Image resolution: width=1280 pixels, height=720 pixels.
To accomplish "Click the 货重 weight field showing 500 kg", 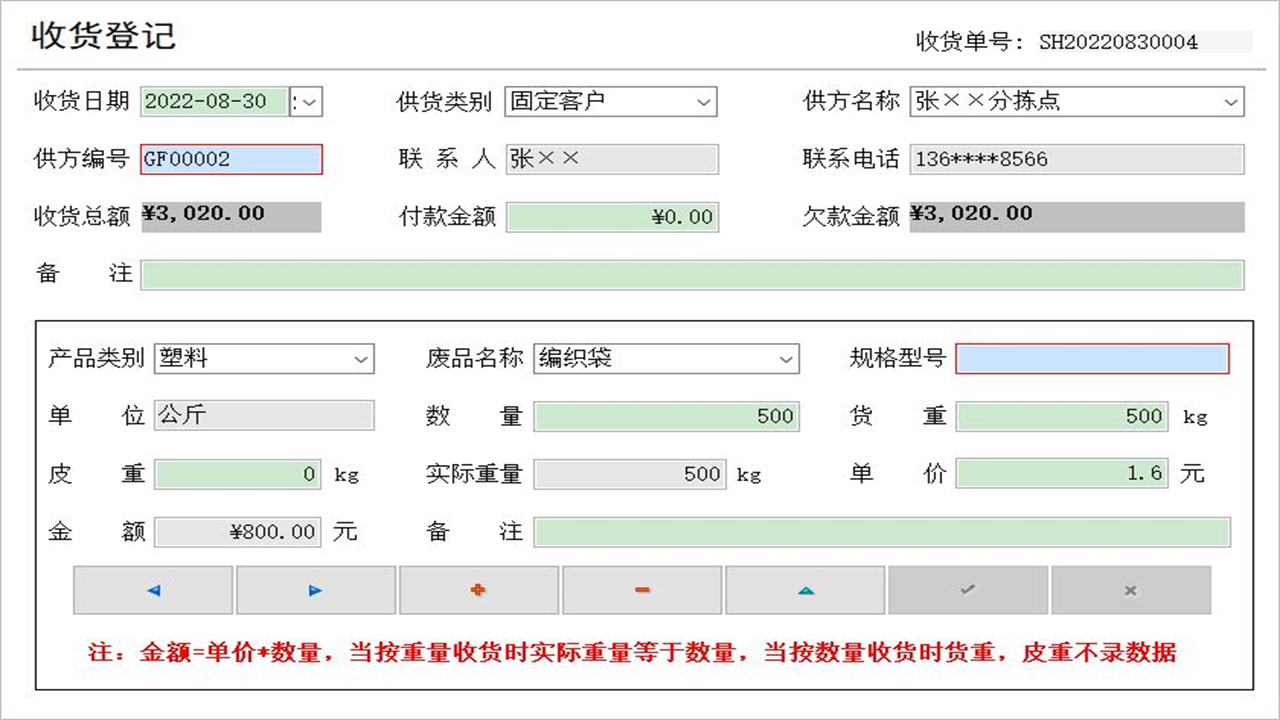I will [1062, 416].
